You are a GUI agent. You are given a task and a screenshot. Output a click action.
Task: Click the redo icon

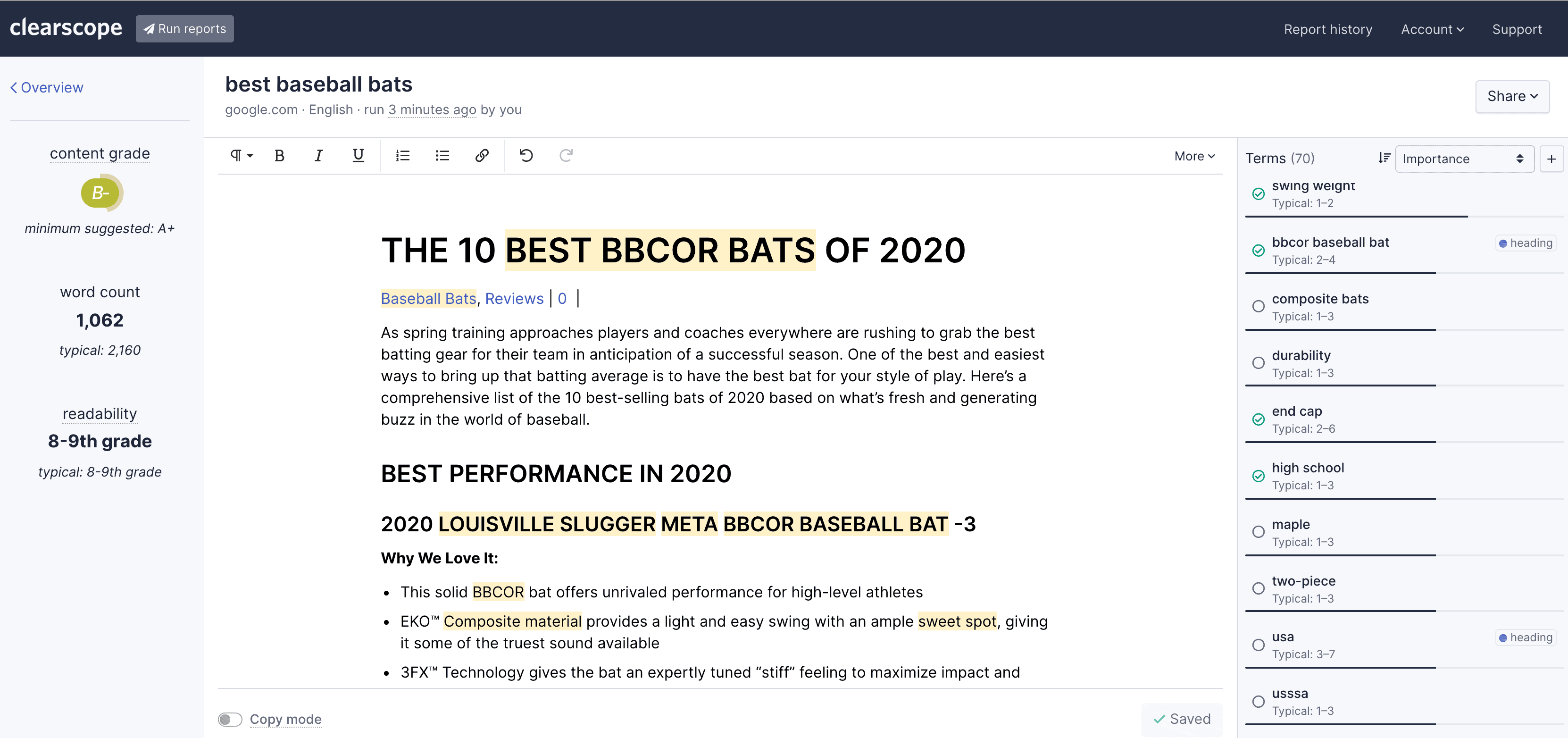[566, 156]
